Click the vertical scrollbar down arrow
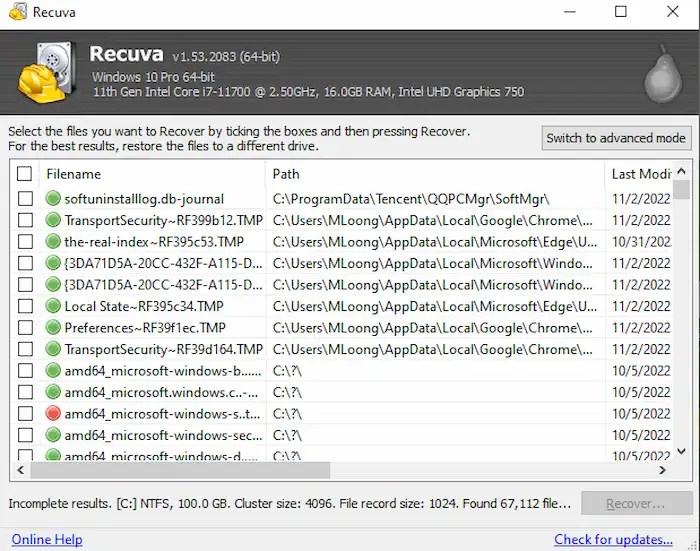The width and height of the screenshot is (700, 551). click(x=681, y=452)
